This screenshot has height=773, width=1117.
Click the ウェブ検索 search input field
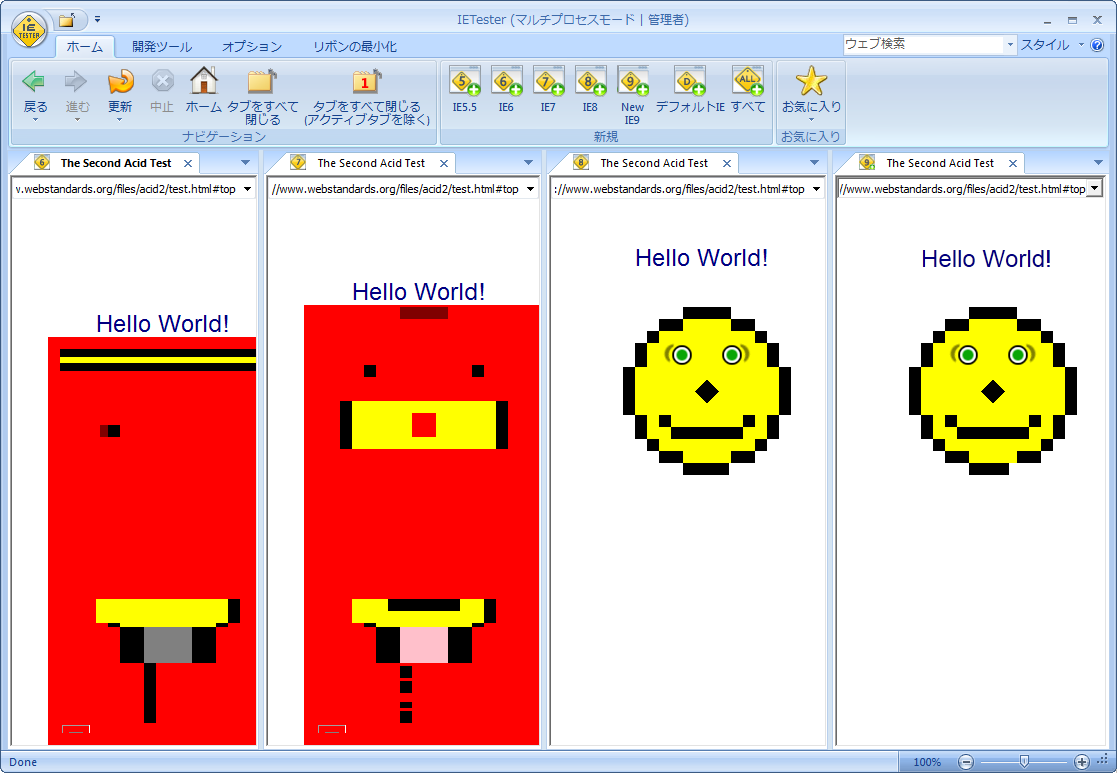pos(924,45)
